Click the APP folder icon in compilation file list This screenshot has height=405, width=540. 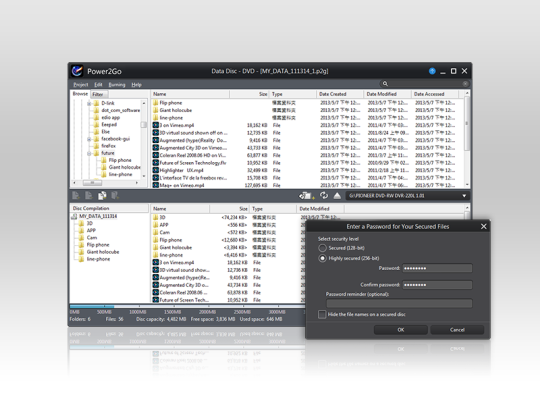(156, 225)
